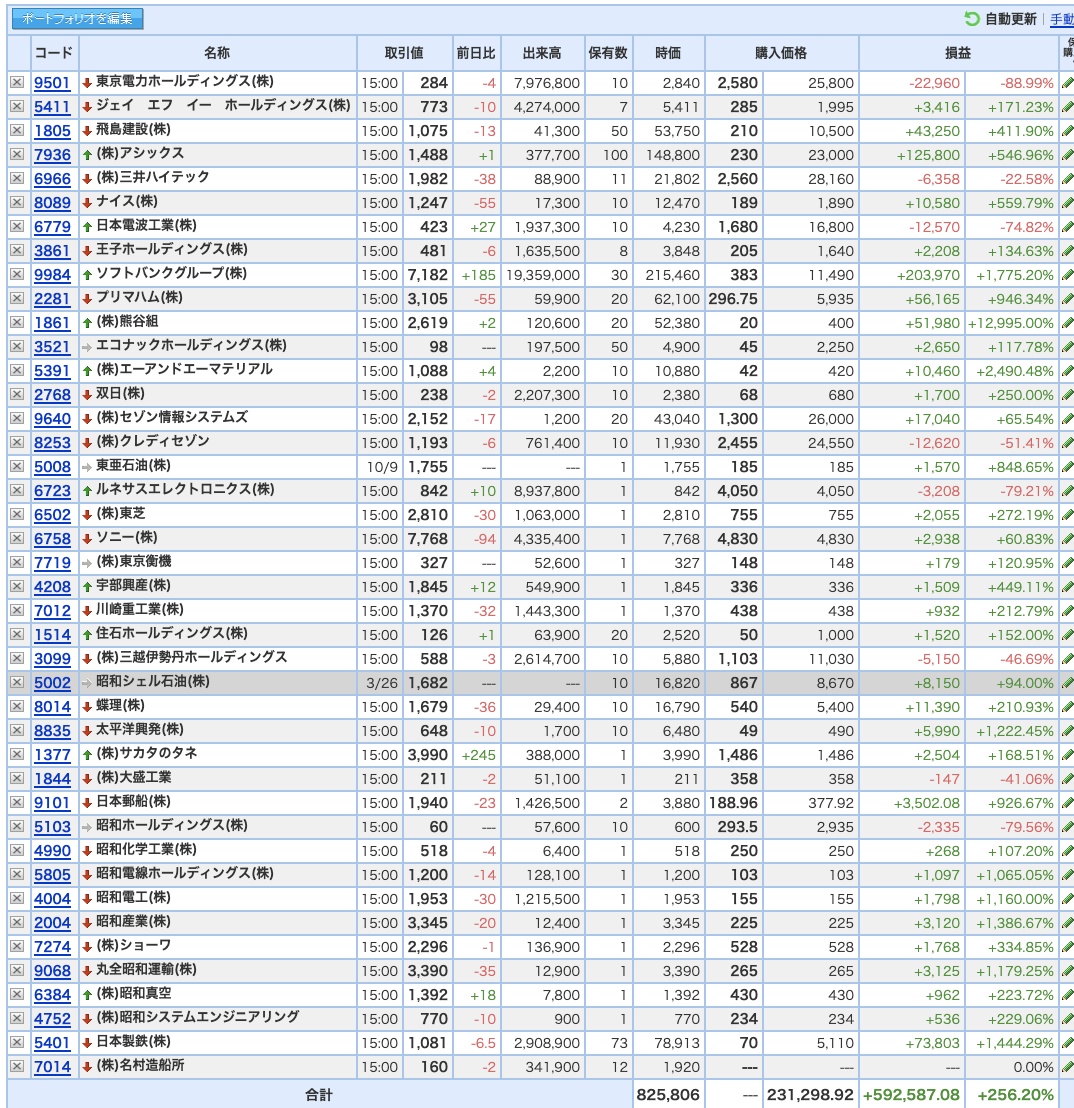Open stock code 6723 link
Image resolution: width=1074 pixels, height=1108 pixels.
(52, 490)
